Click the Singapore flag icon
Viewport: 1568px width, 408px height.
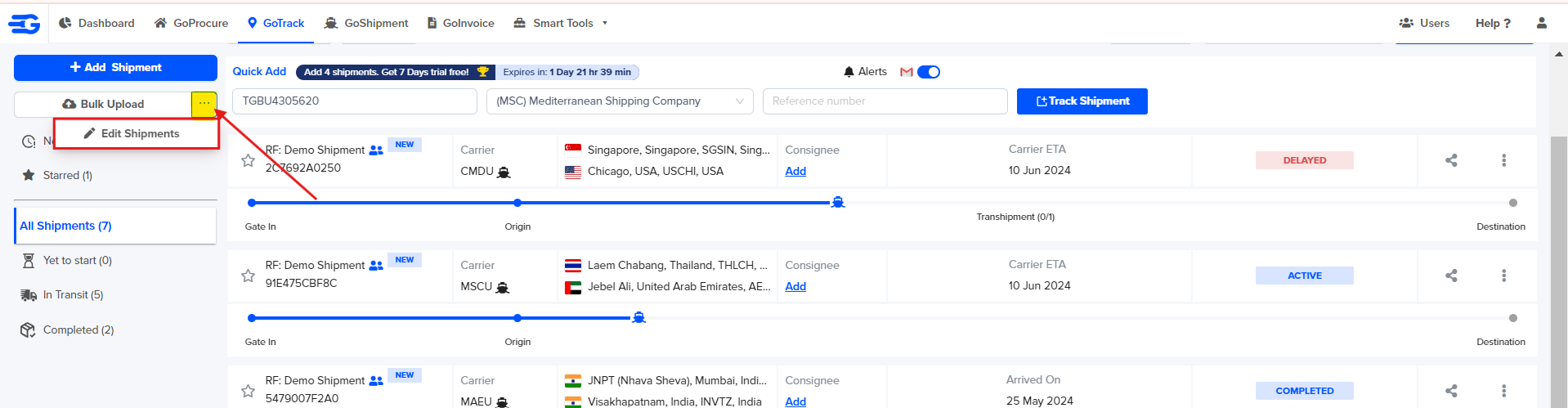pyautogui.click(x=573, y=149)
